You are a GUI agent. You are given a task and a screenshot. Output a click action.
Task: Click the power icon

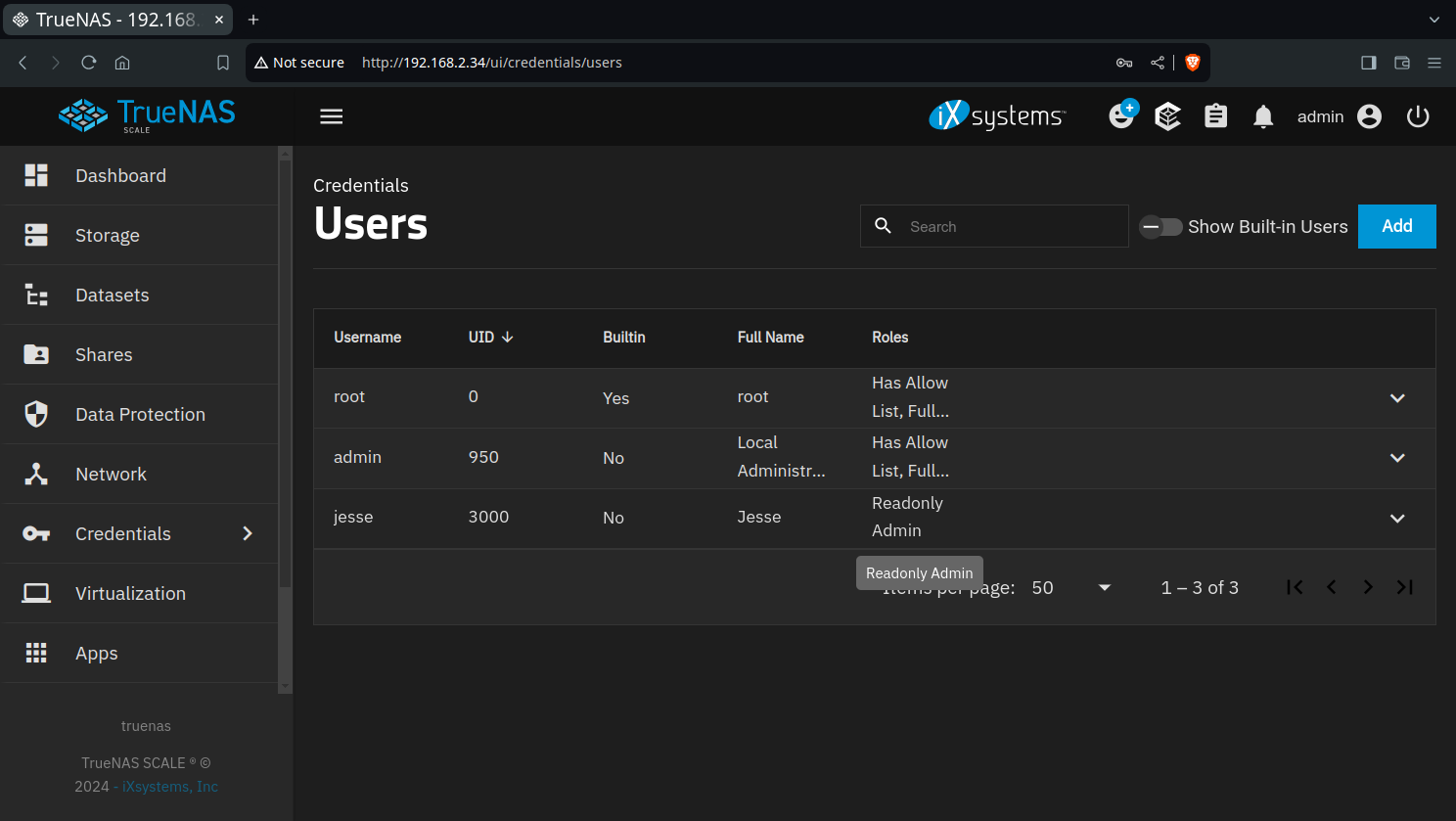[x=1418, y=116]
